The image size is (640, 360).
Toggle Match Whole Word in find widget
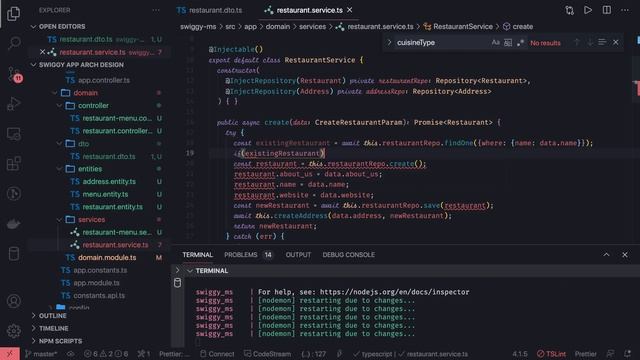508,42
